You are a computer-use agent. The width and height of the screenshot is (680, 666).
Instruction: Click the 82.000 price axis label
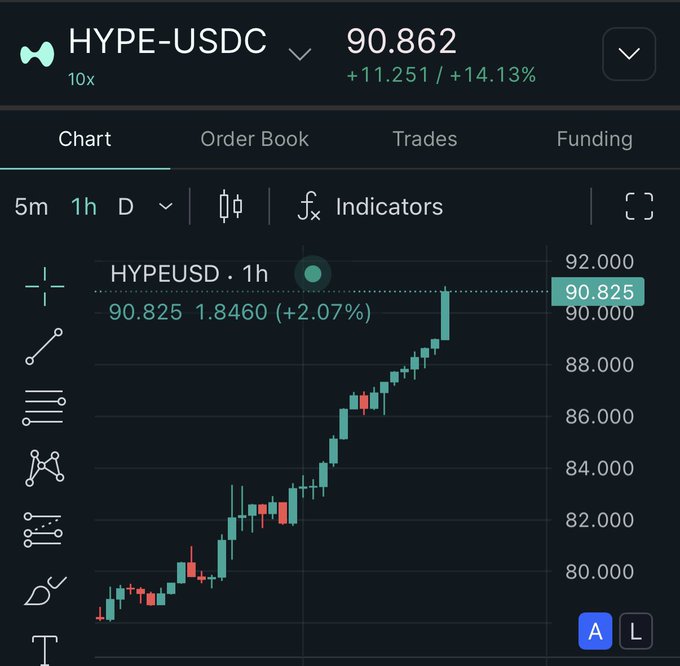pyautogui.click(x=599, y=519)
